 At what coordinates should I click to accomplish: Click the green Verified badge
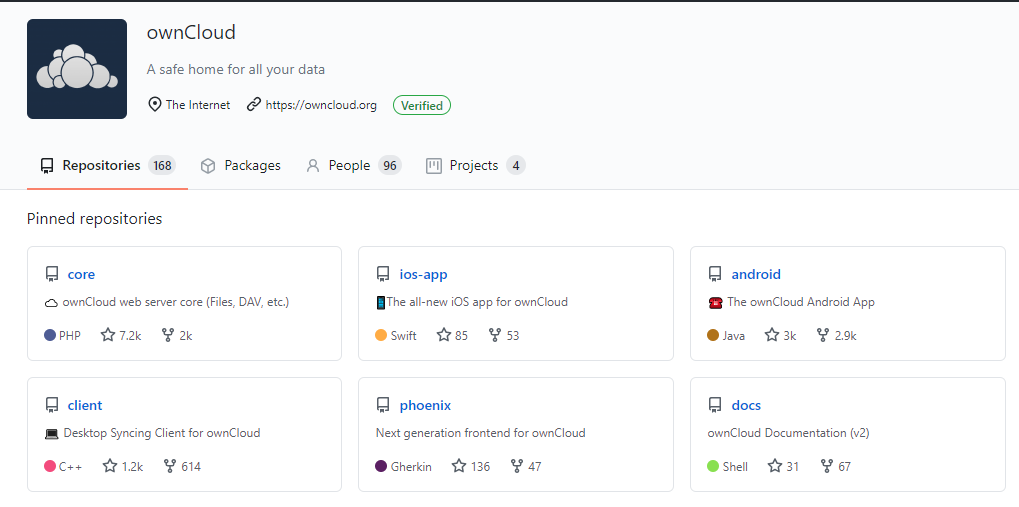click(x=422, y=105)
